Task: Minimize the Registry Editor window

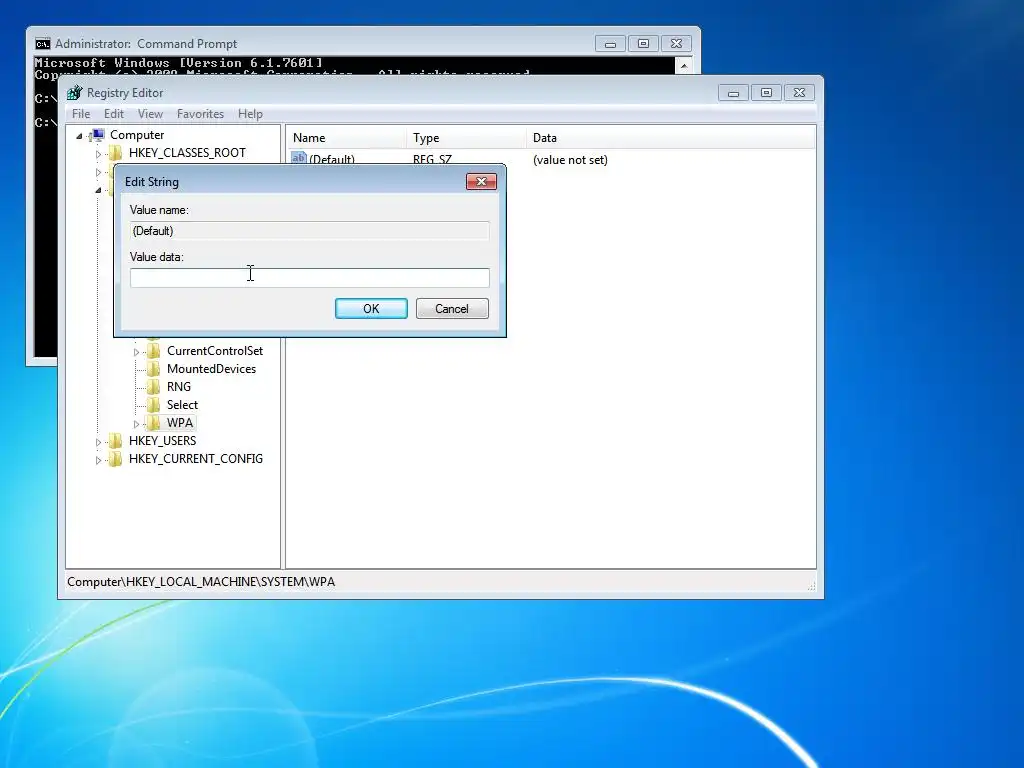Action: (x=733, y=93)
